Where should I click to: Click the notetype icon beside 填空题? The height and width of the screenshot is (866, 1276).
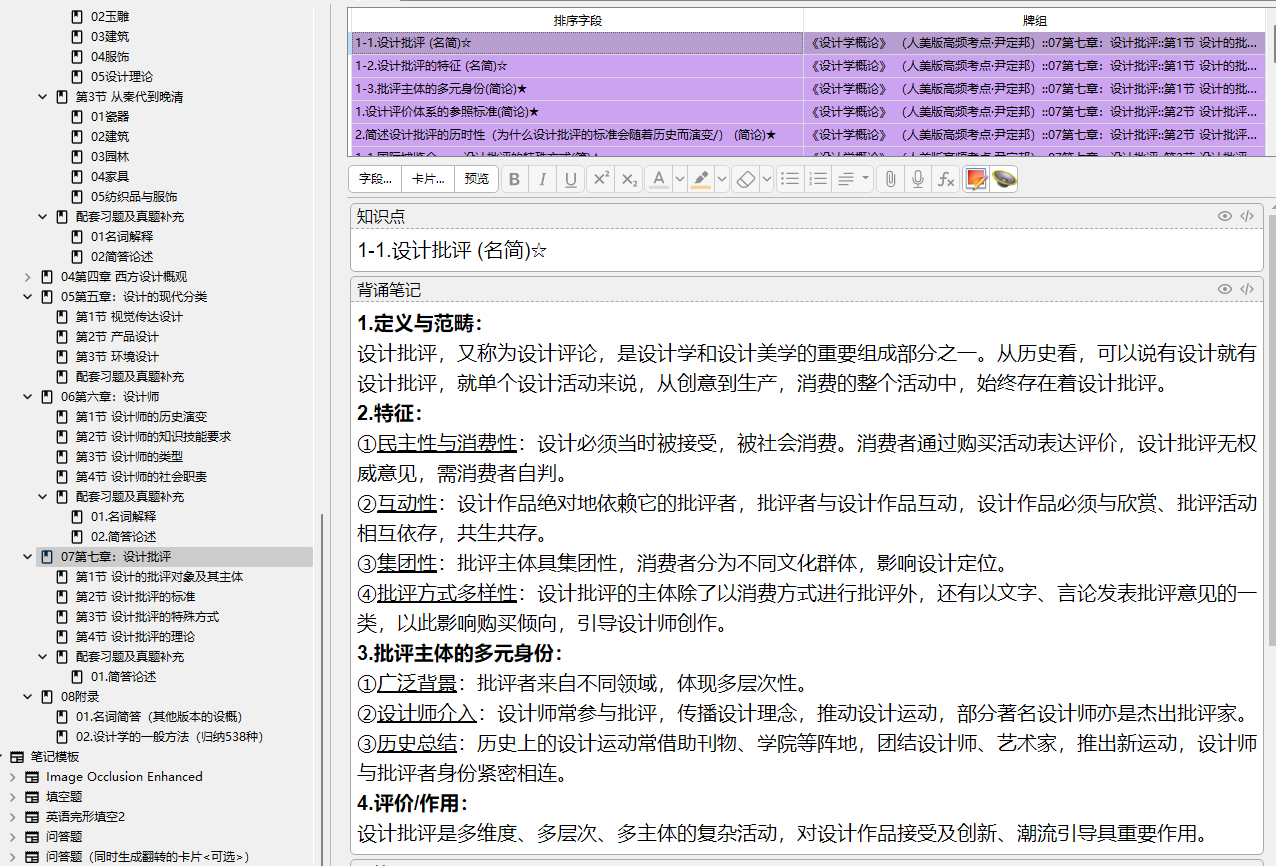[32, 797]
